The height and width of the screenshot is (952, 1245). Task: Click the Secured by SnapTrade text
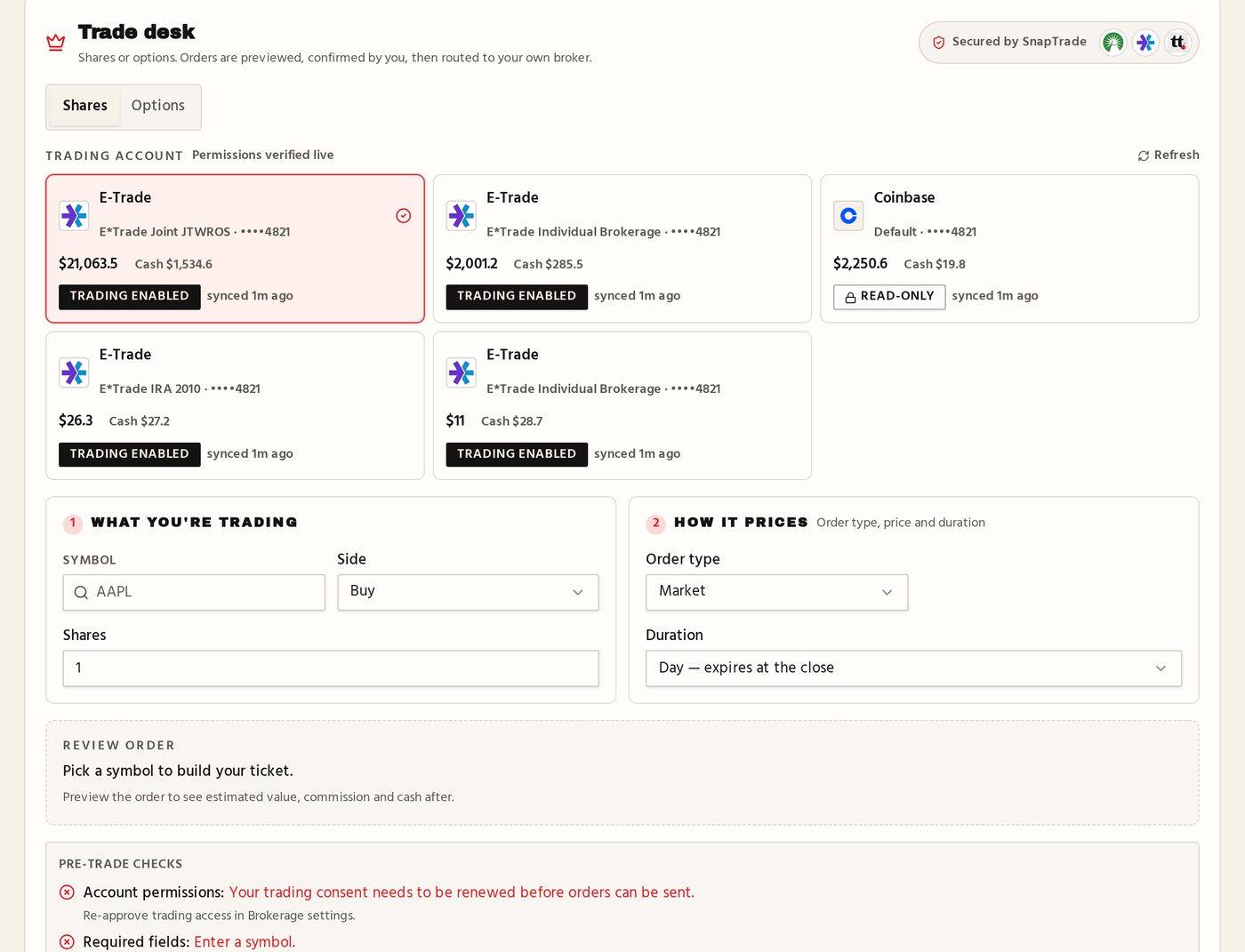(1019, 42)
